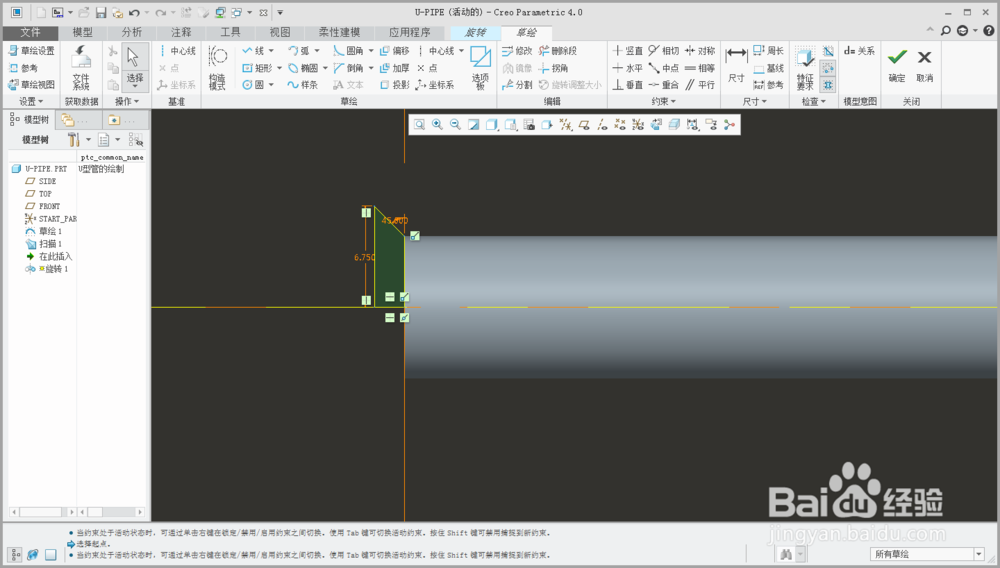Image resolution: width=1000 pixels, height=568 pixels.
Task: Select the Spline (样条) sketch tool
Action: pyautogui.click(x=302, y=85)
